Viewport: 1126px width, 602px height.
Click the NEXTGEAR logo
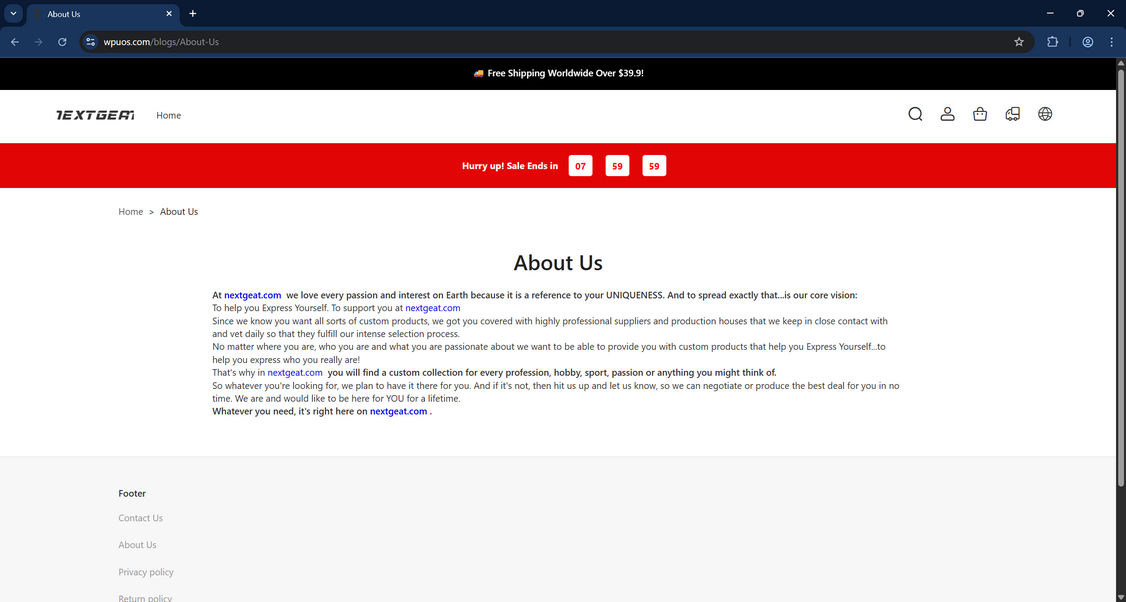coord(96,115)
